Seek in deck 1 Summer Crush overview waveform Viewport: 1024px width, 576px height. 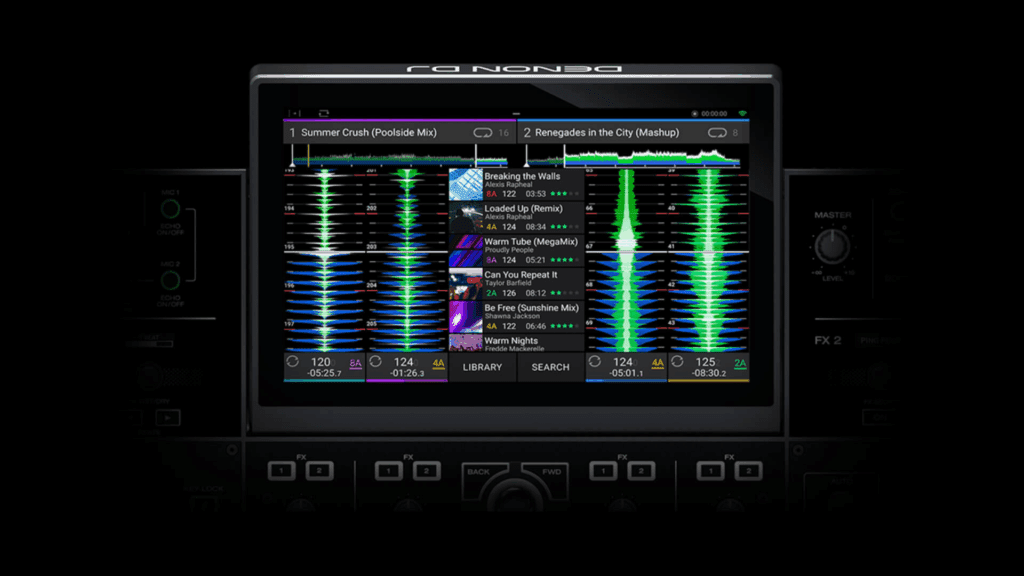400,157
